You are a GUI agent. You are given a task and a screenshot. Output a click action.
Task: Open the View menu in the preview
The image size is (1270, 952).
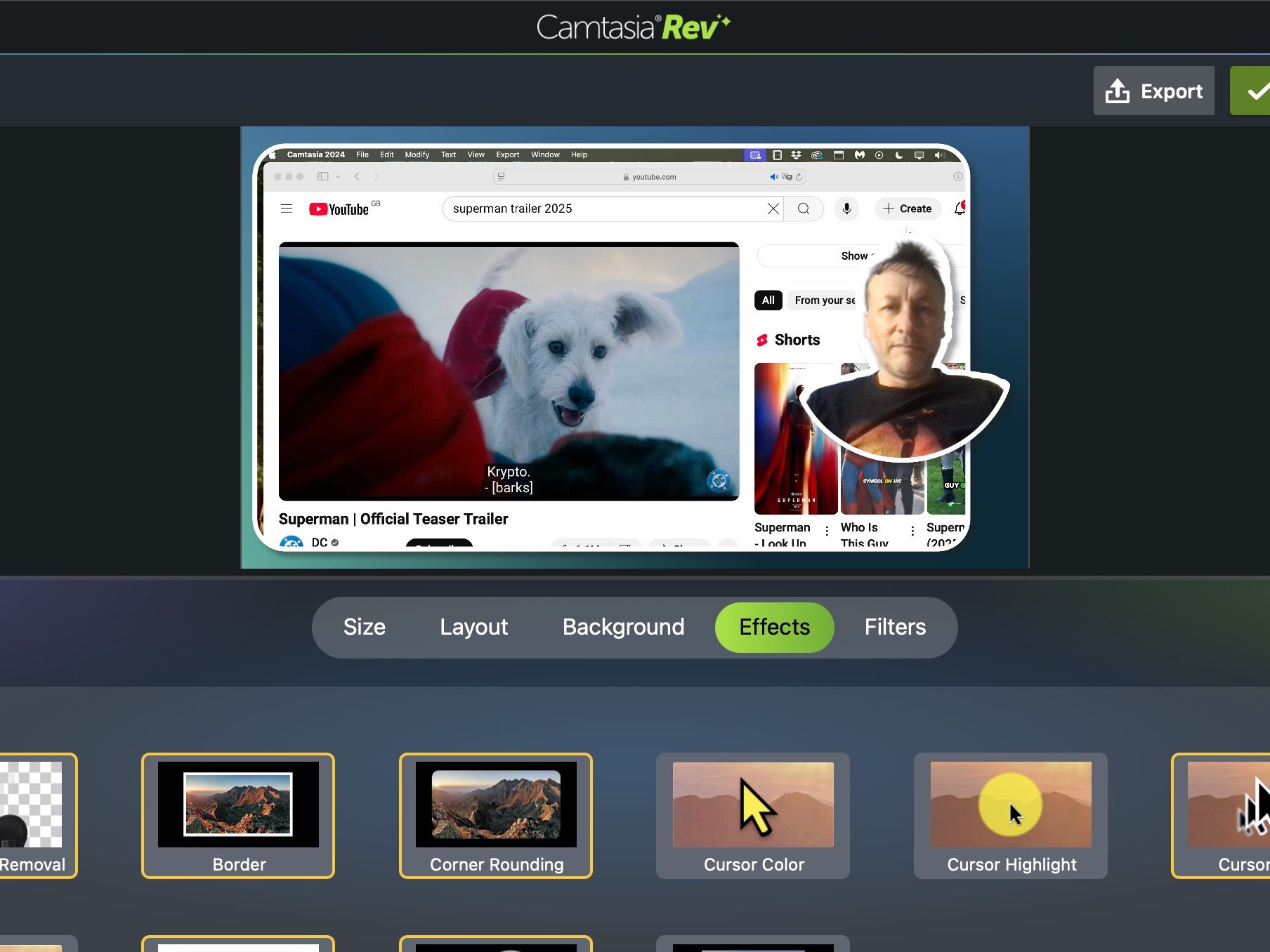476,154
